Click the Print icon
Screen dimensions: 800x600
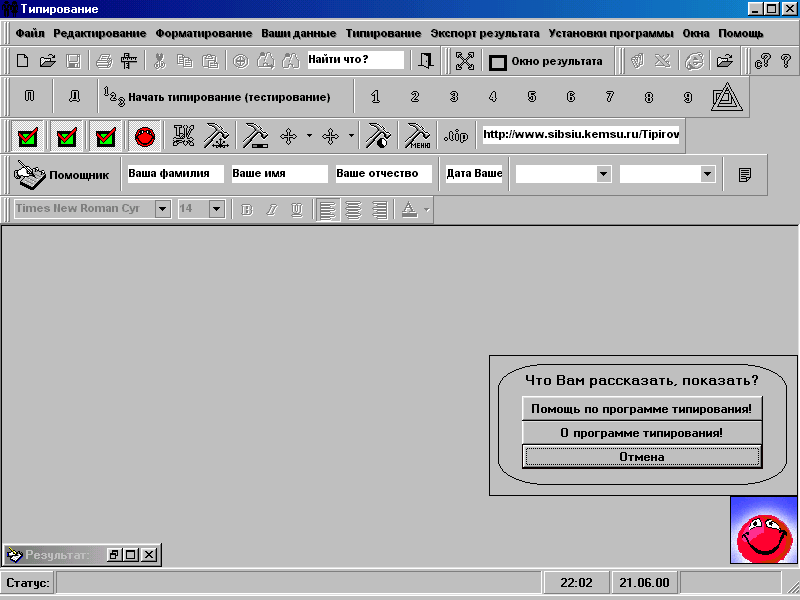[x=104, y=61]
